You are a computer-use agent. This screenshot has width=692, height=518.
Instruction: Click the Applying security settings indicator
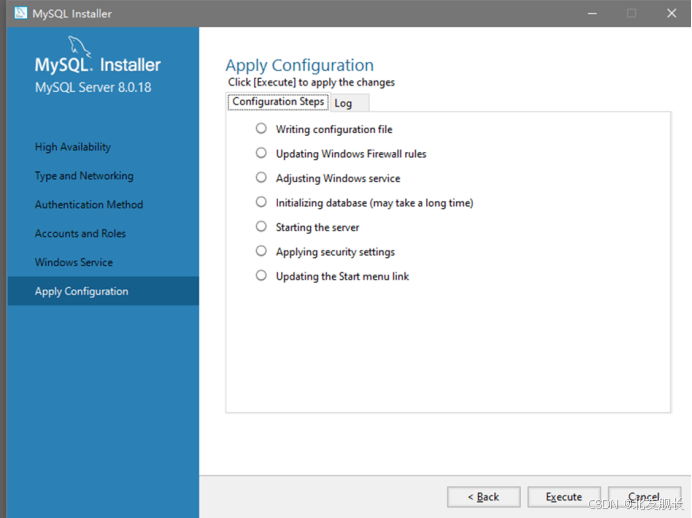tap(261, 251)
